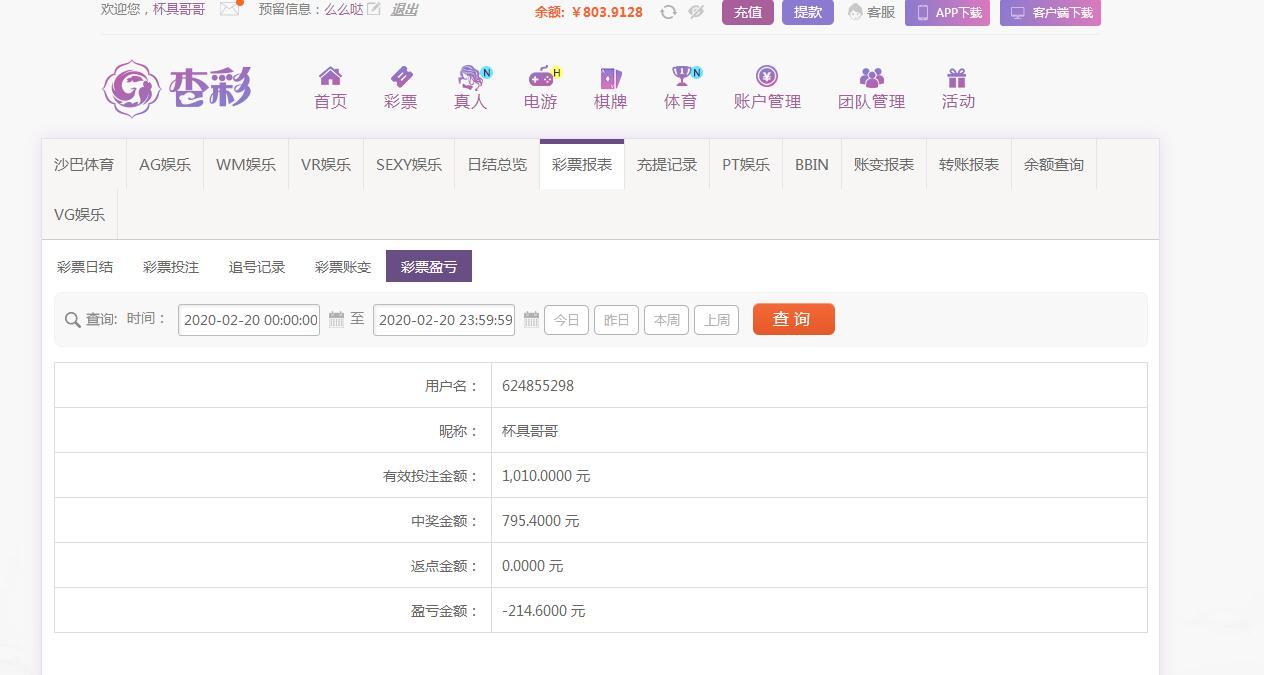The image size is (1264, 675).
Task: Go to 电游 gamepad icon
Action: pos(541,77)
